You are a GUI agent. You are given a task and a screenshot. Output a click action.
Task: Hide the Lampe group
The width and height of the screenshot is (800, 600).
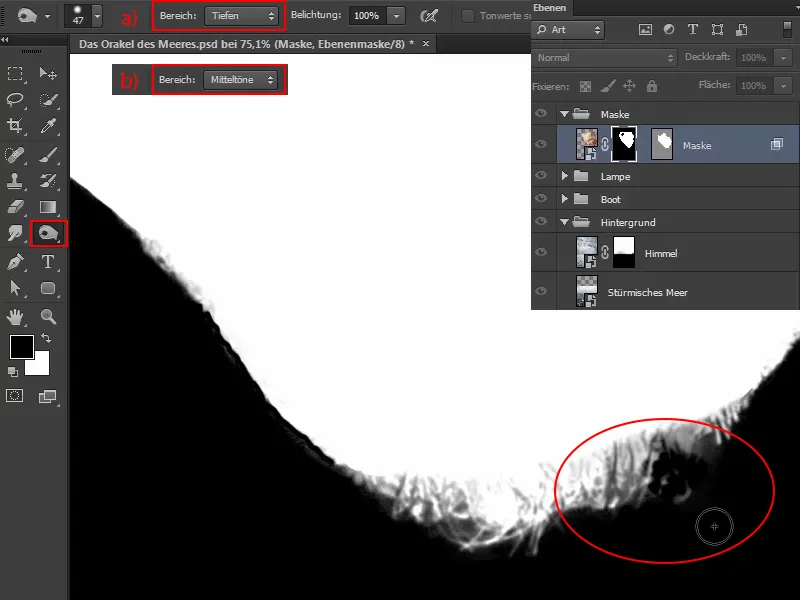click(541, 175)
